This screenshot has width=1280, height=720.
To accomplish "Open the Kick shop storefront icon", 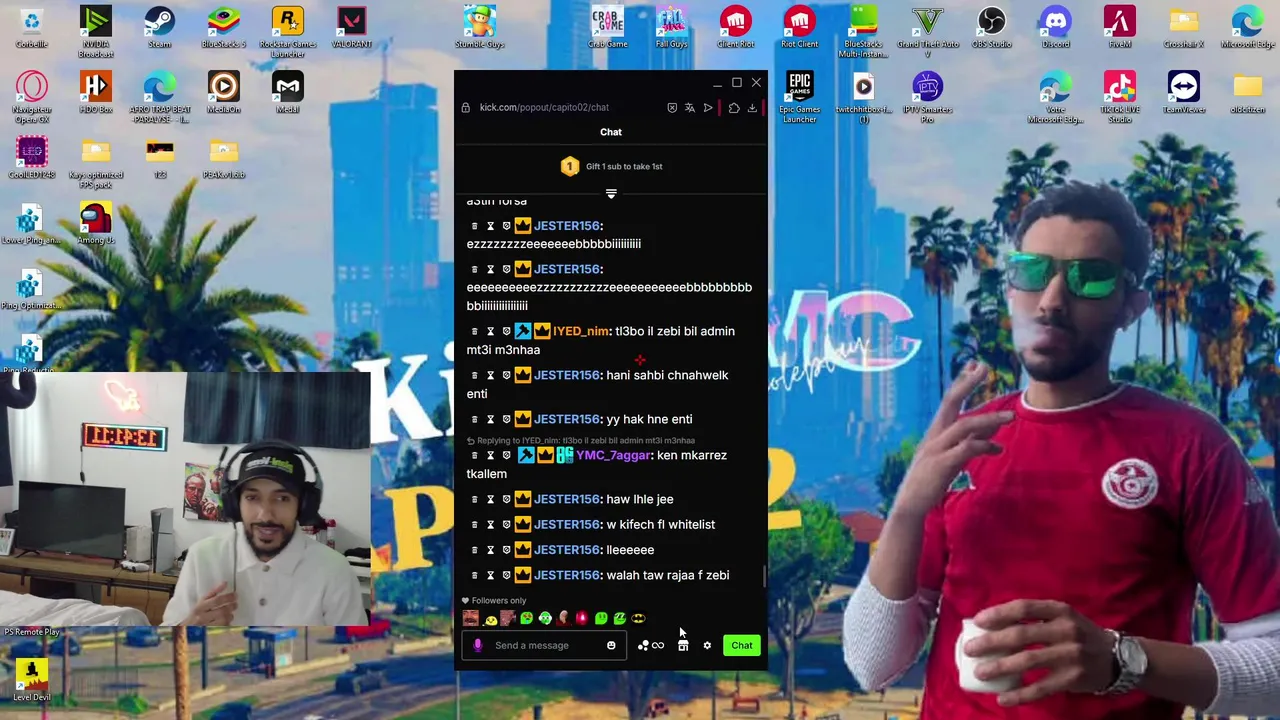I will 683,645.
